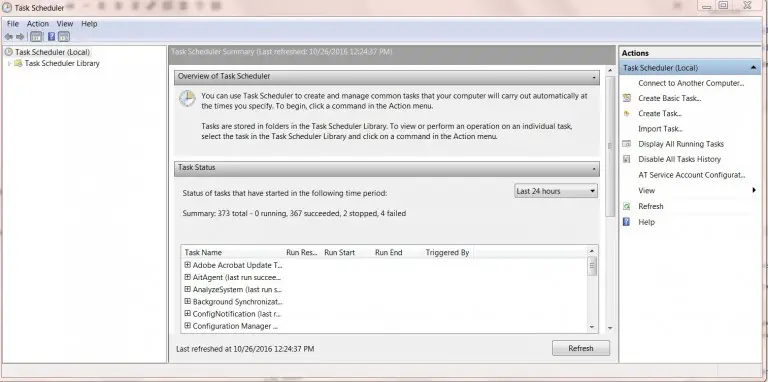Open the Help menu

[89, 24]
